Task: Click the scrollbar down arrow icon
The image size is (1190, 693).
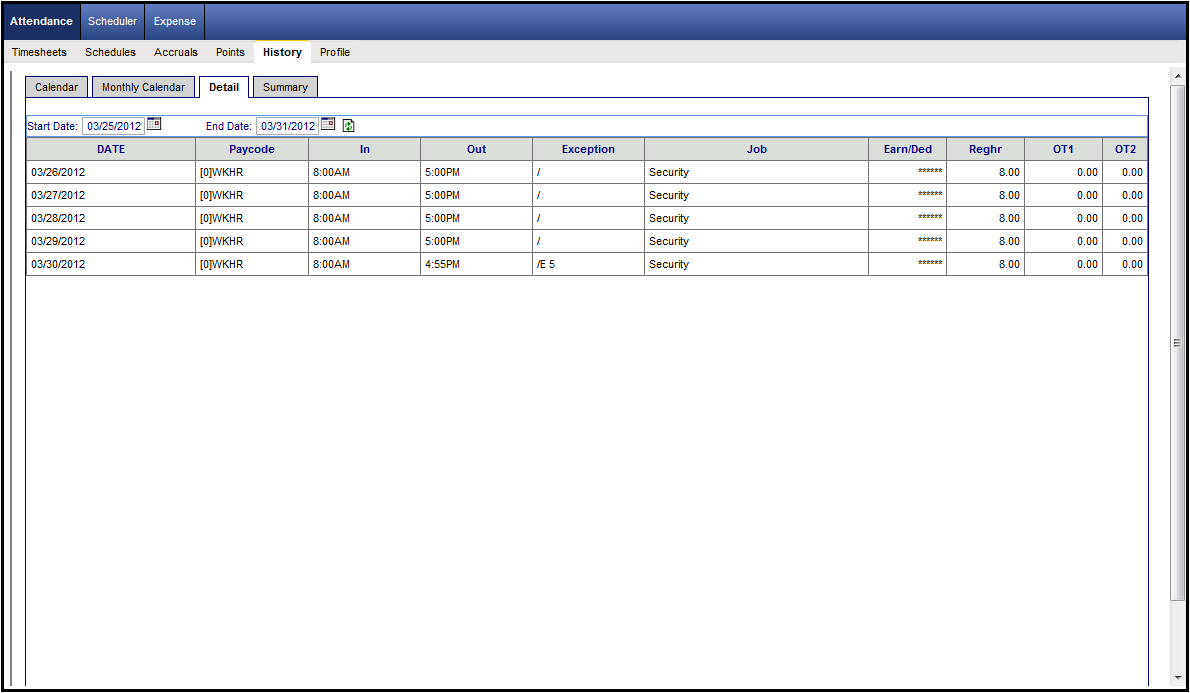Action: tap(1176, 678)
